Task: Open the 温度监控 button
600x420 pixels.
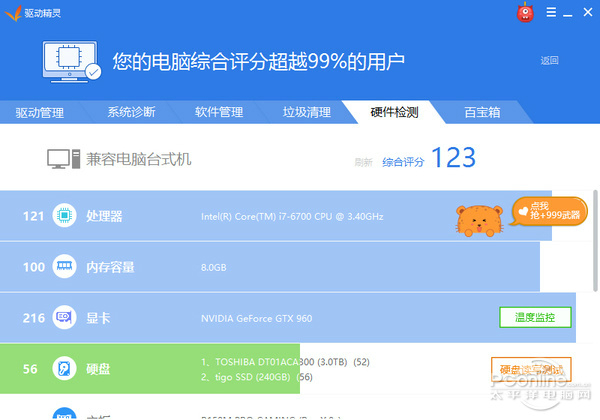Action: (x=535, y=317)
